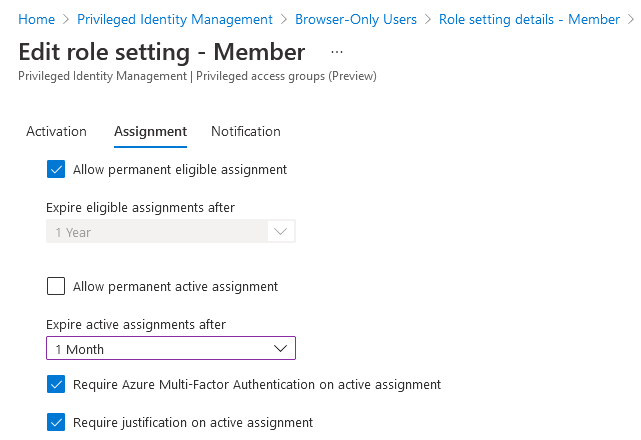Click arrow on 1 Month dropdown
This screenshot has width=641, height=440.
coord(280,348)
